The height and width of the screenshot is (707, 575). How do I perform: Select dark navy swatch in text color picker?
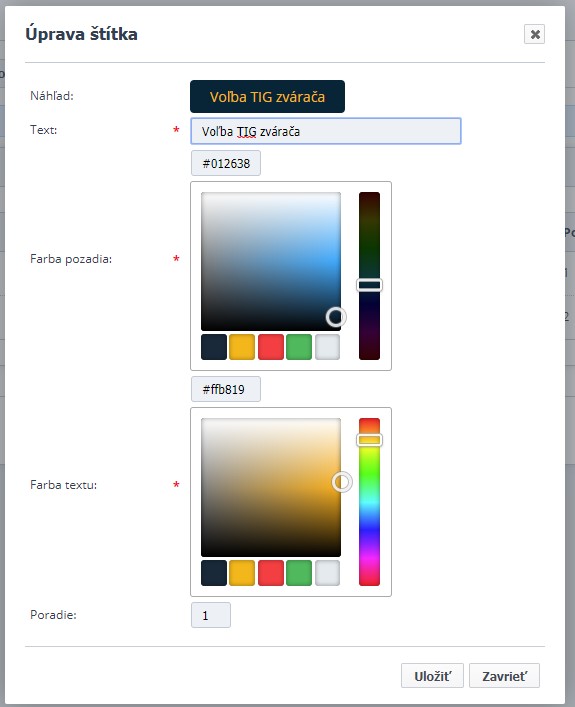(214, 573)
